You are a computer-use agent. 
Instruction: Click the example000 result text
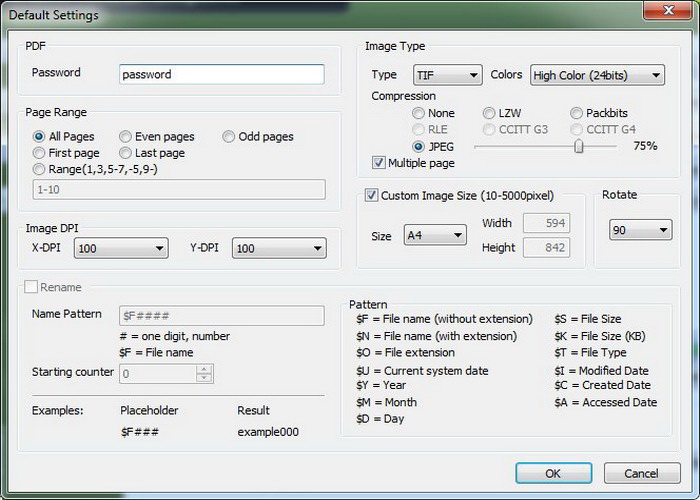268,432
